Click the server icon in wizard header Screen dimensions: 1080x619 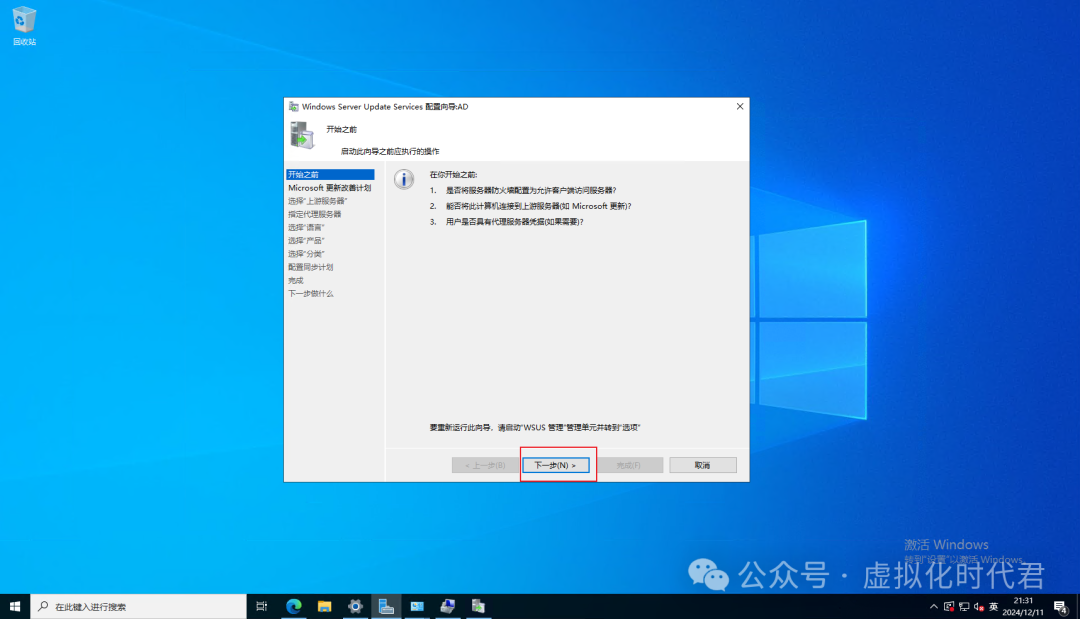(x=302, y=135)
